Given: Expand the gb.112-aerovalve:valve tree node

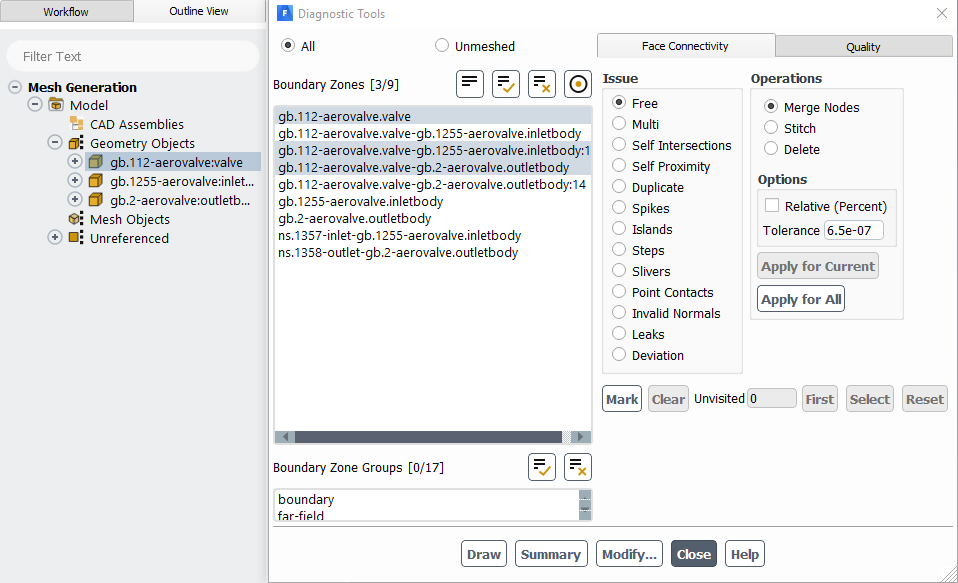Looking at the screenshot, I should [x=74, y=161].
